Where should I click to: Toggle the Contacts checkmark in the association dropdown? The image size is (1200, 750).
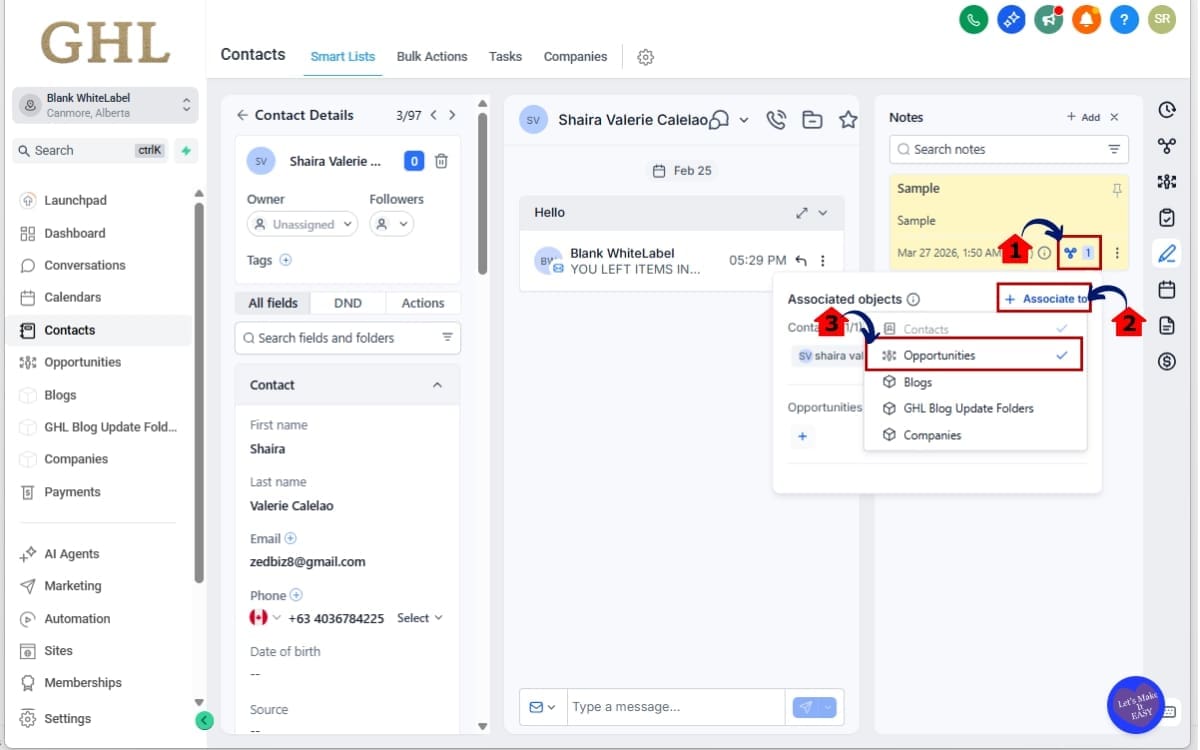tap(1061, 328)
